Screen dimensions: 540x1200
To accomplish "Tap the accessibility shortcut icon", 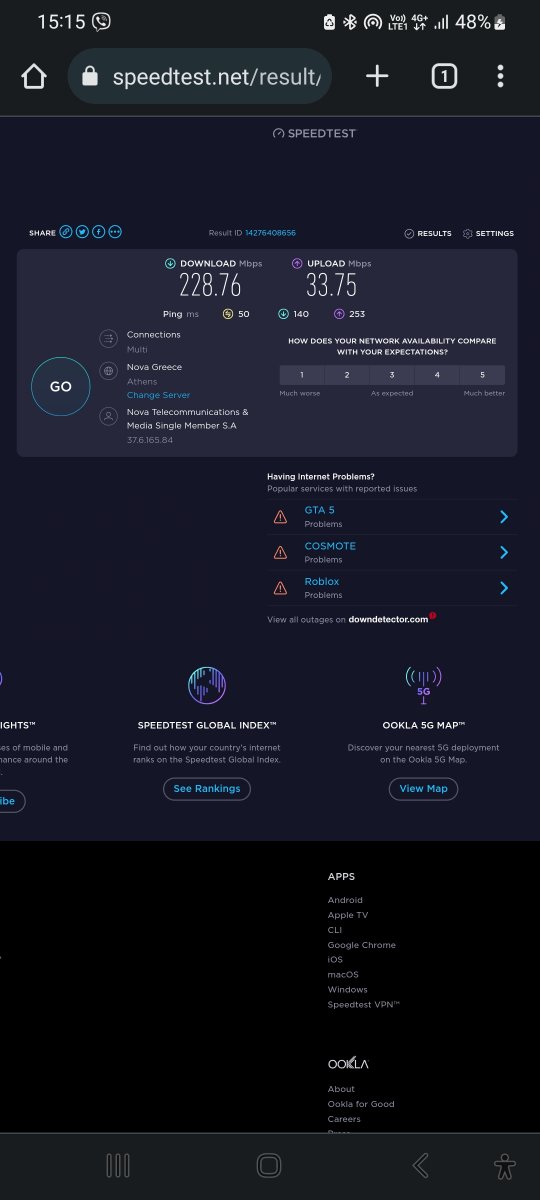I will (505, 1165).
